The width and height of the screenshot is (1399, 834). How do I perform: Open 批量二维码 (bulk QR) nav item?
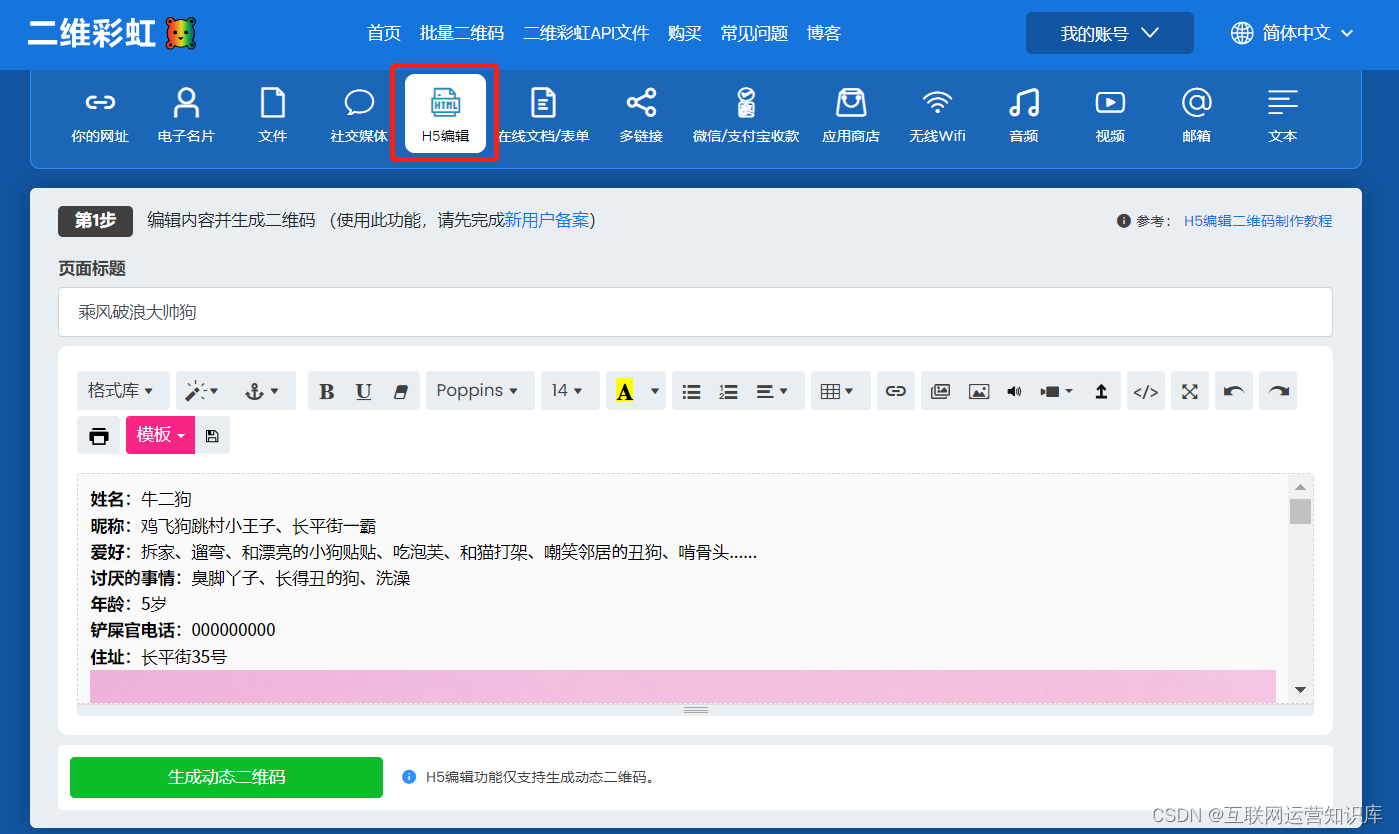coord(462,33)
